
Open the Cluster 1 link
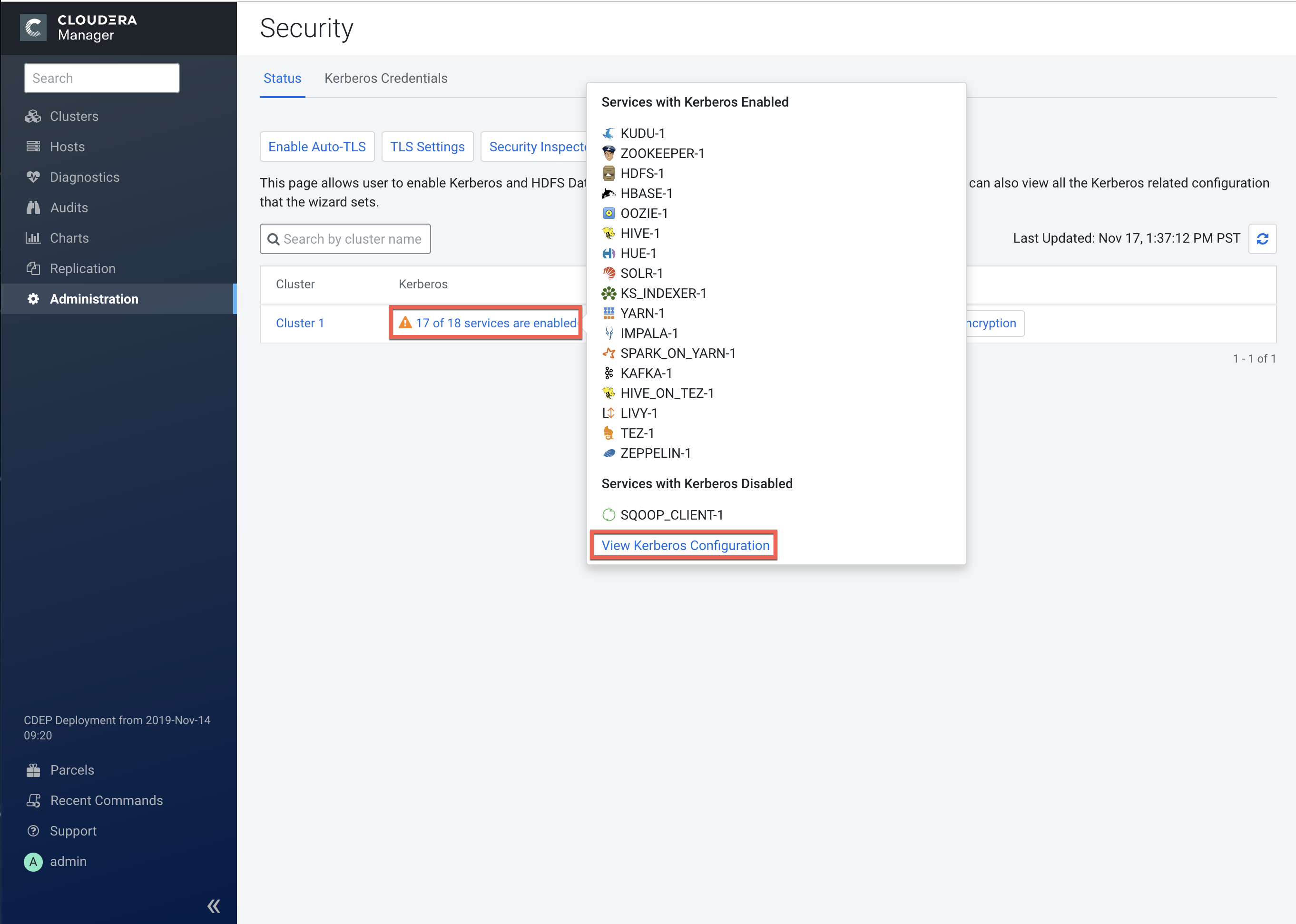pos(300,323)
